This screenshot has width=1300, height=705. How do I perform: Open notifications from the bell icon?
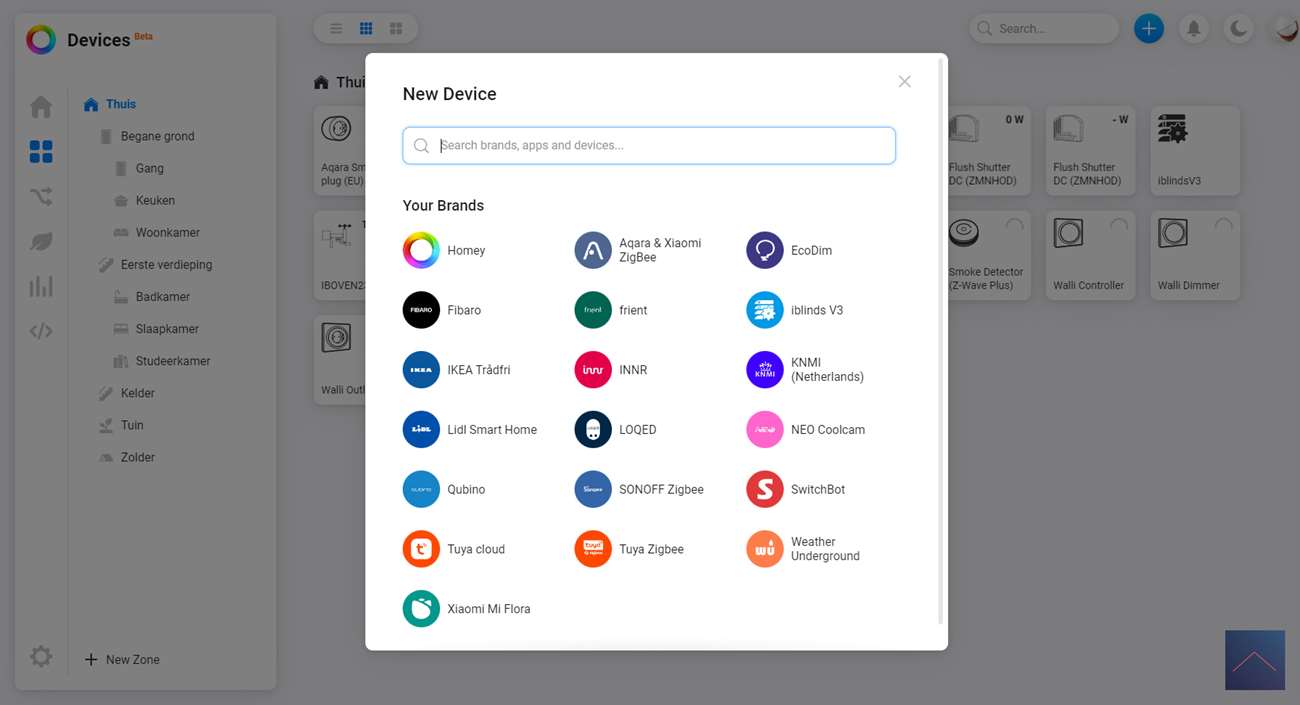point(1194,28)
